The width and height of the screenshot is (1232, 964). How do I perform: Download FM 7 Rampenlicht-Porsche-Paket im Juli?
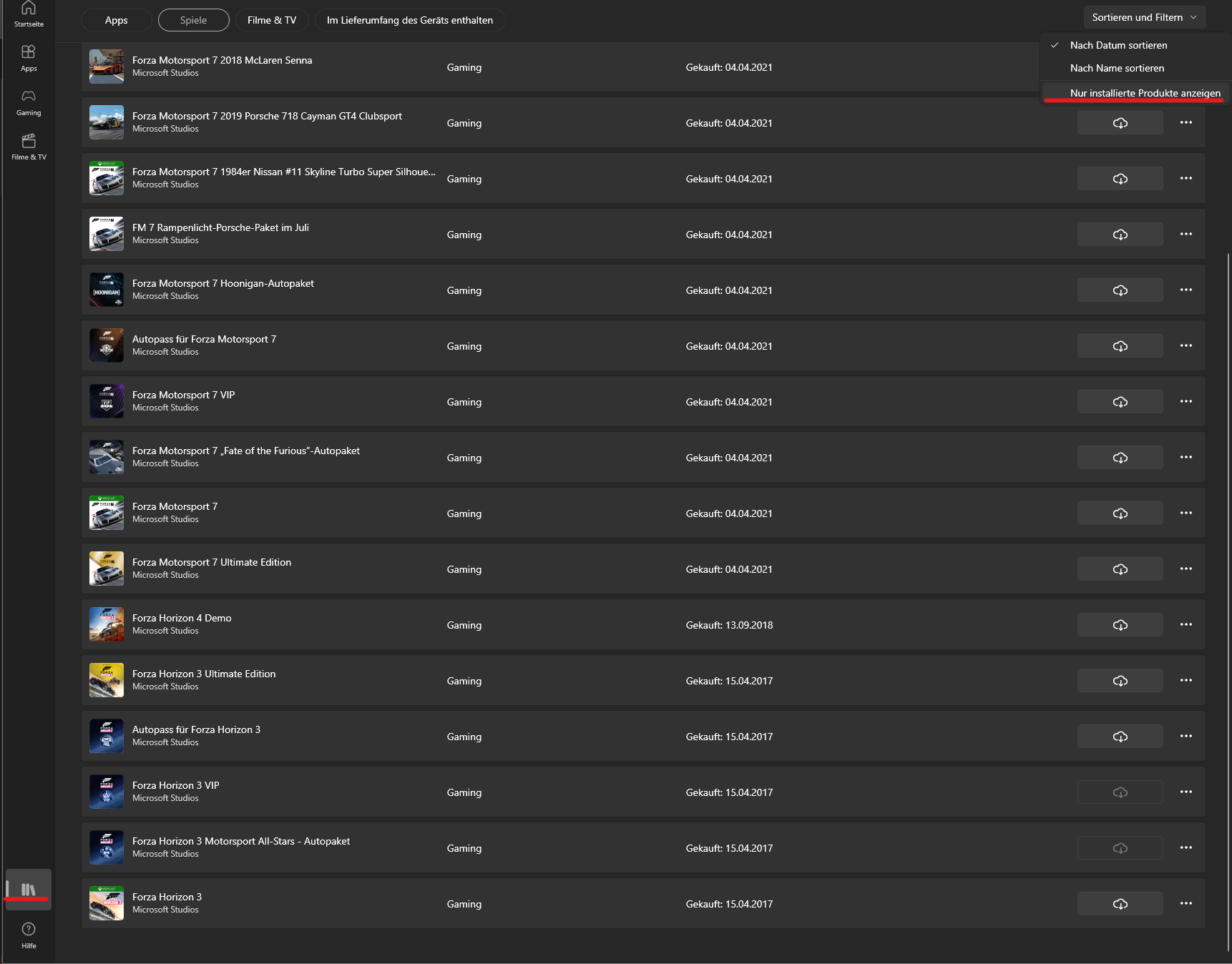coord(1120,235)
